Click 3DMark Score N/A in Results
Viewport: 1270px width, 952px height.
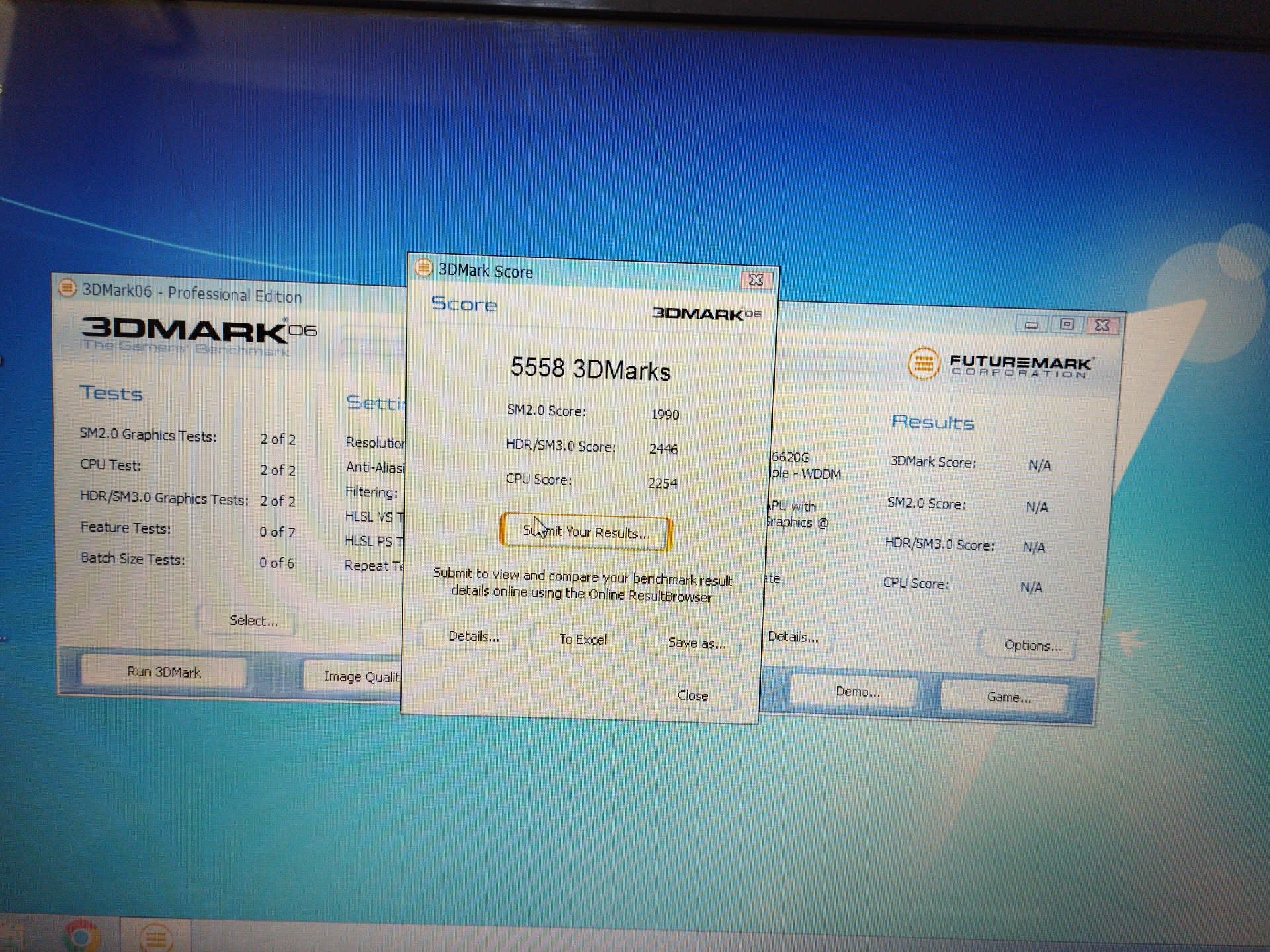click(1040, 465)
